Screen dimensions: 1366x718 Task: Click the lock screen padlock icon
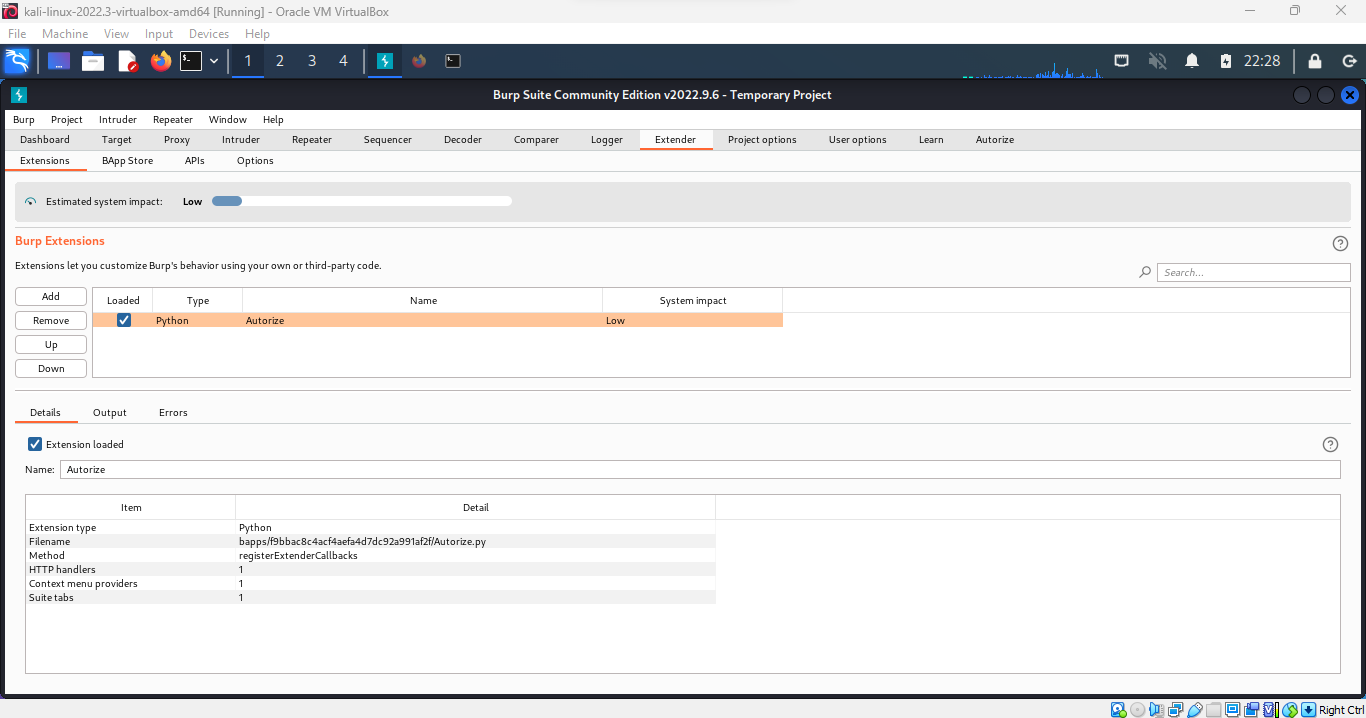[x=1315, y=61]
